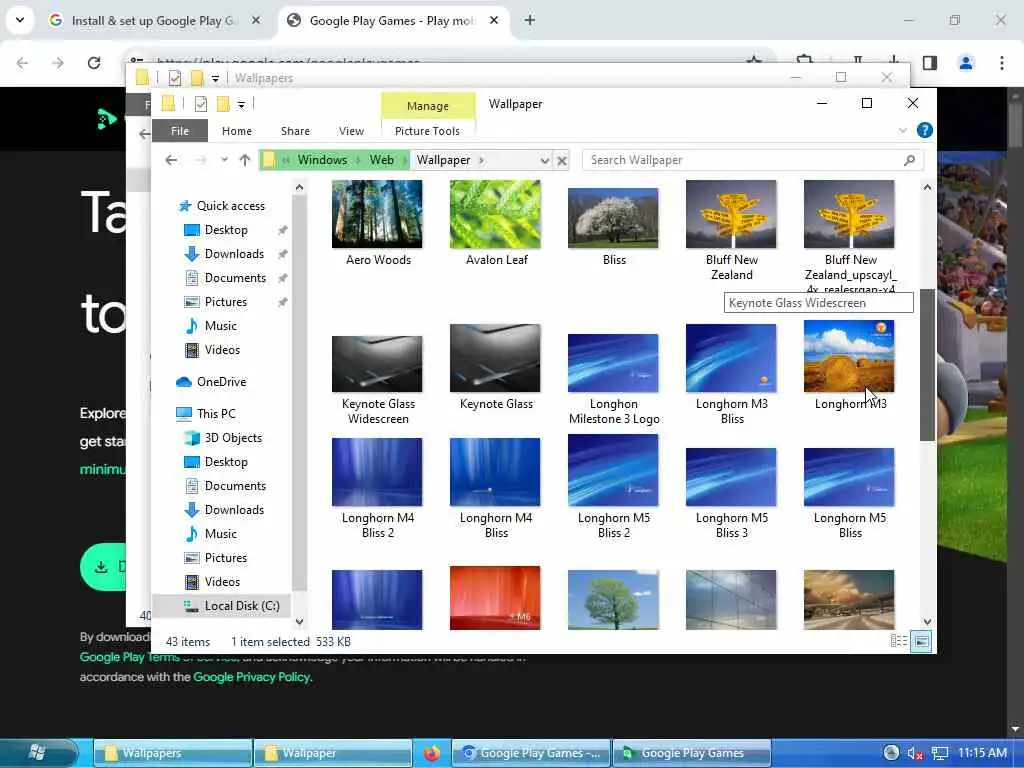
Task: Switch to Install & set up Google Play tab
Action: tap(154, 21)
